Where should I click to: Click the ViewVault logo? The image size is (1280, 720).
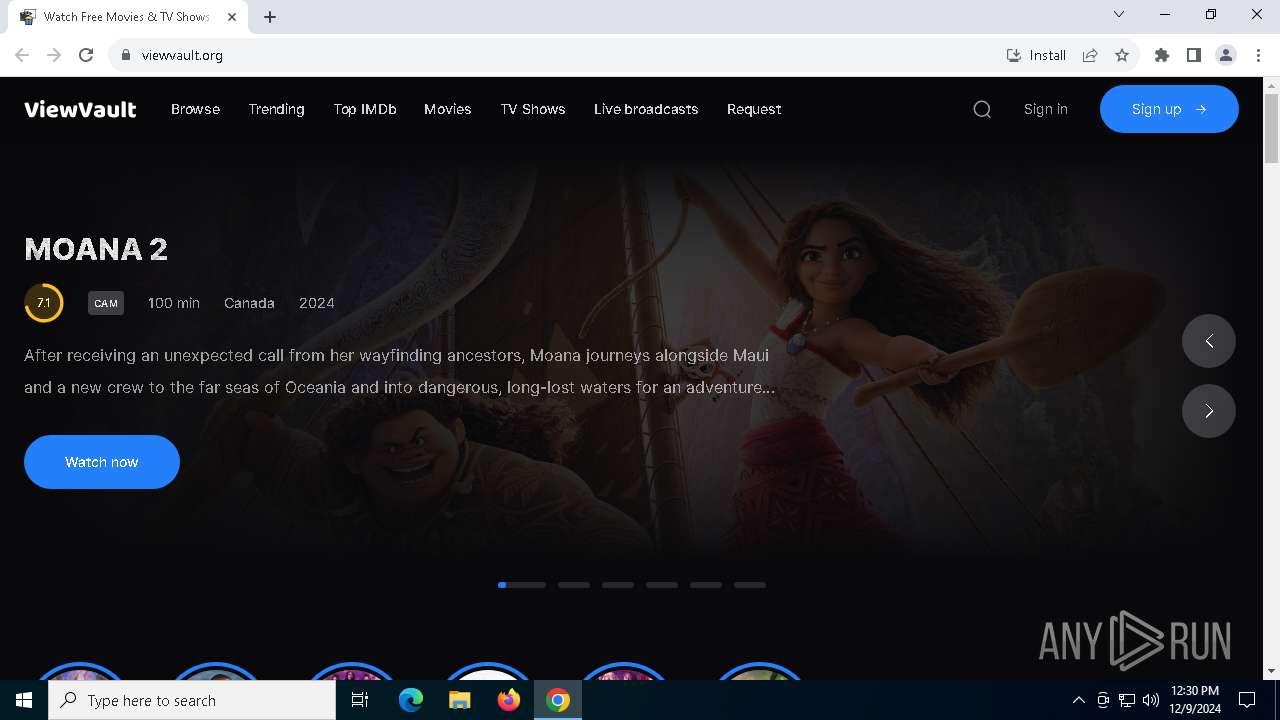[80, 109]
